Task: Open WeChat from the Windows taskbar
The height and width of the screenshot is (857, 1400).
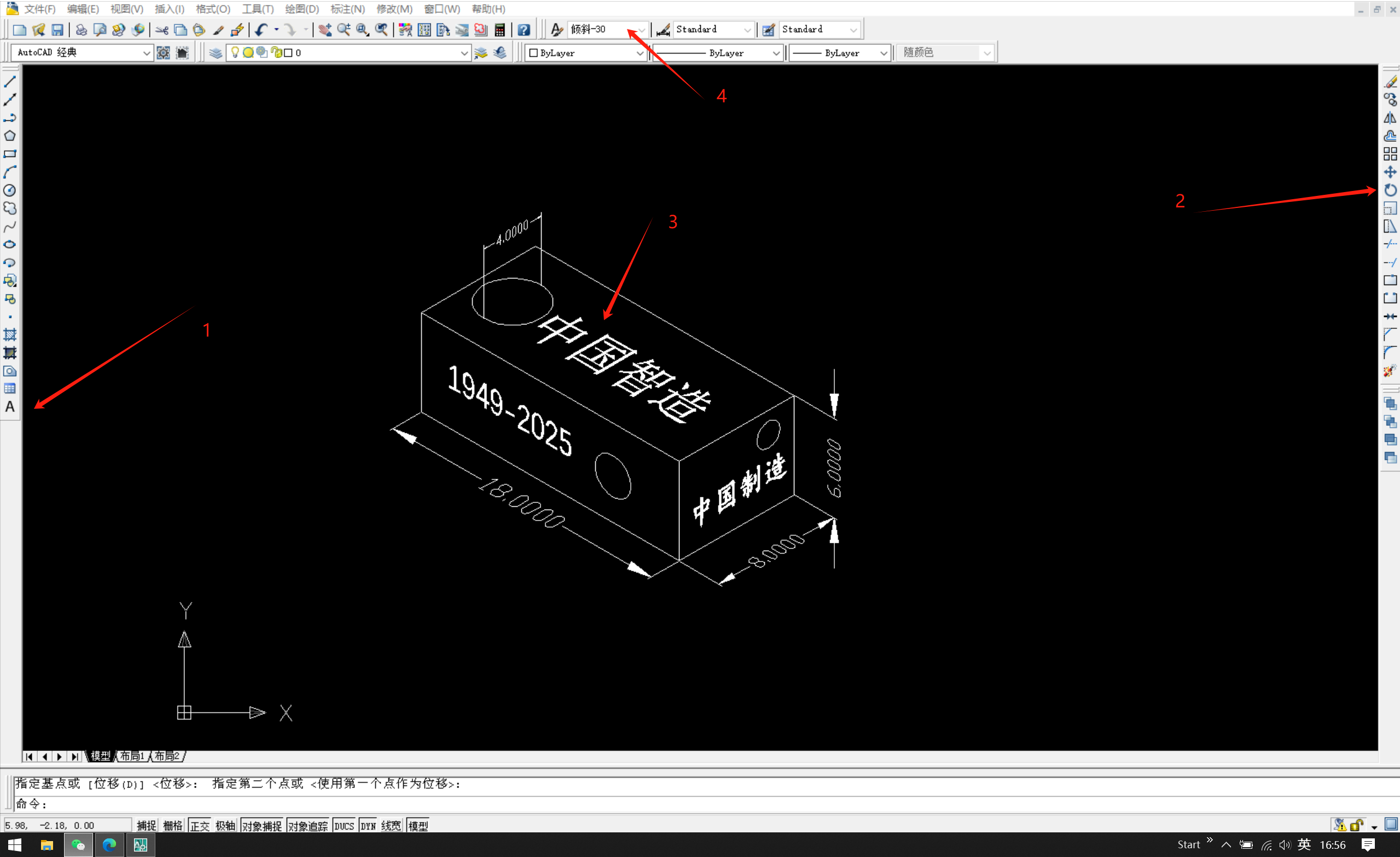Action: (x=78, y=845)
